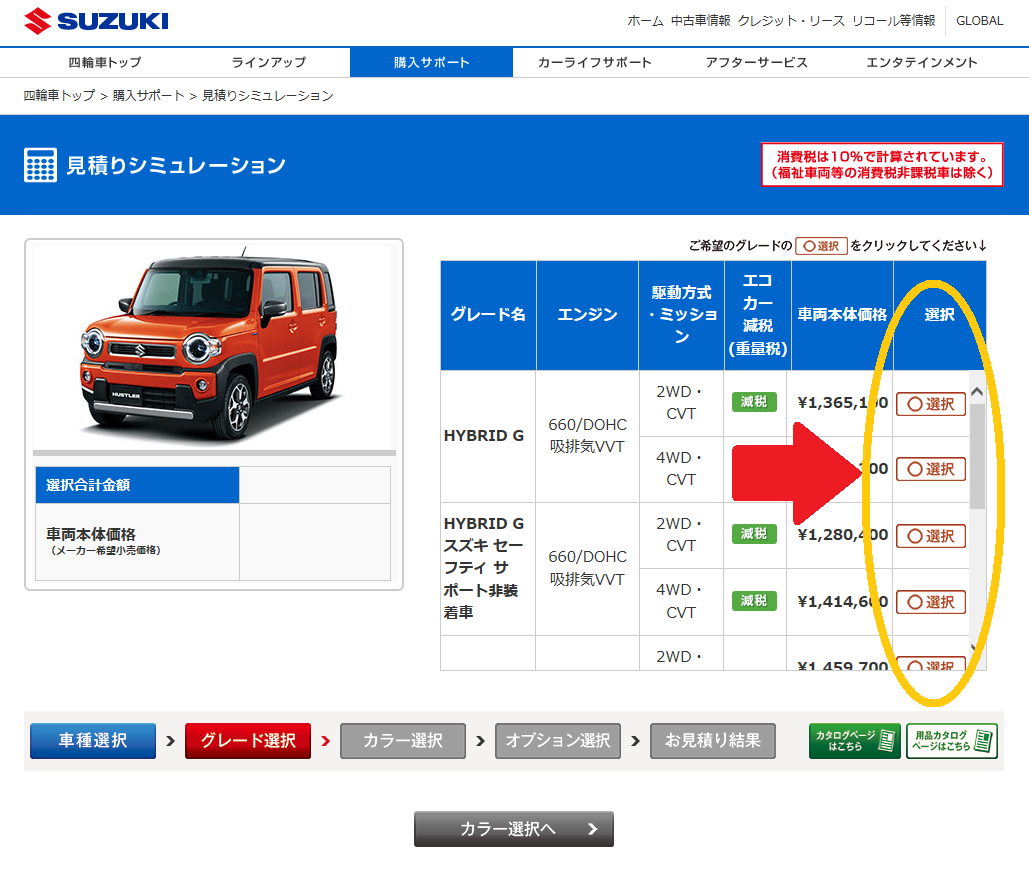1029x871 pixels.
Task: Click the 見積りシミュレーション page heading
Action: pyautogui.click(x=176, y=165)
